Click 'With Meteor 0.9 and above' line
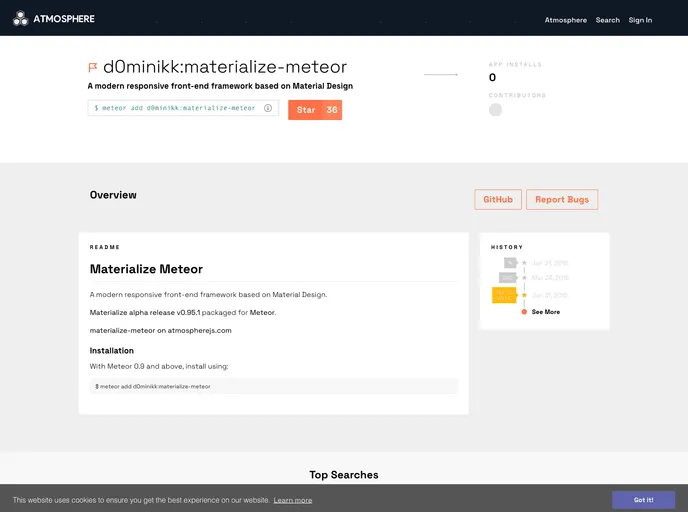 [x=159, y=366]
